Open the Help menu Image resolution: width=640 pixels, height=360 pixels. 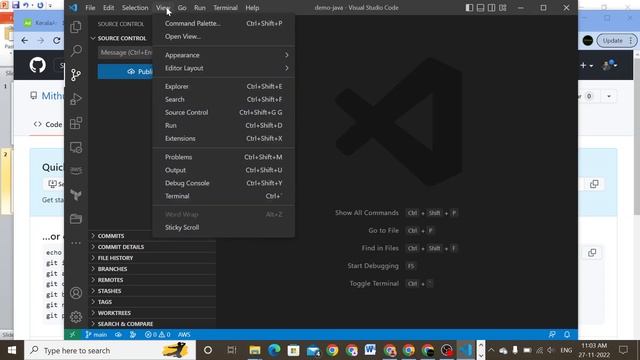252,8
